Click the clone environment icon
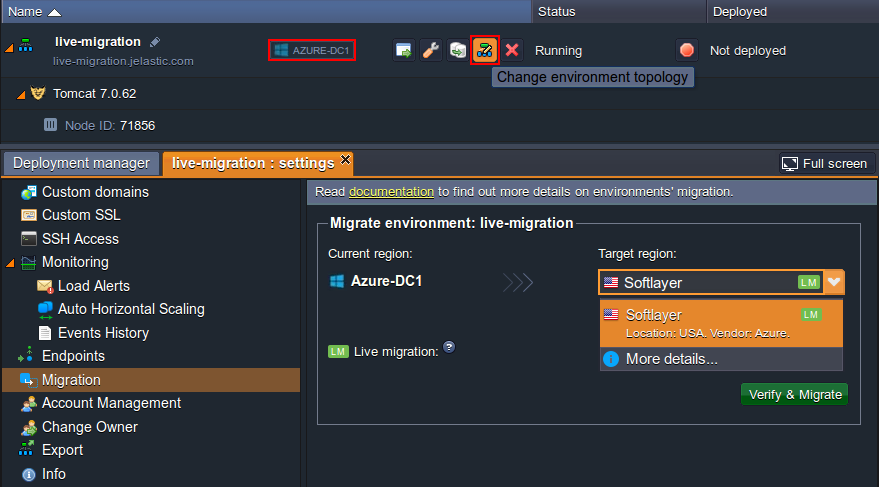The image size is (879, 487). click(x=457, y=50)
